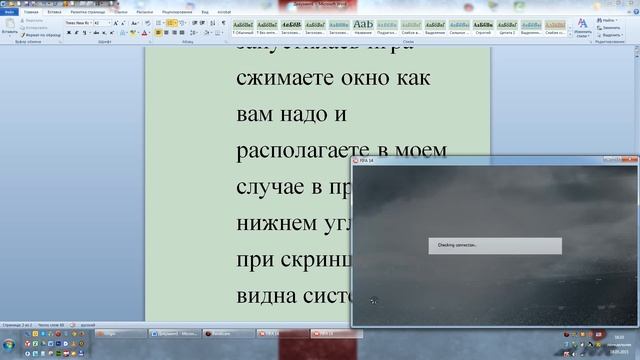Increase paragraph indent

click(x=202, y=23)
